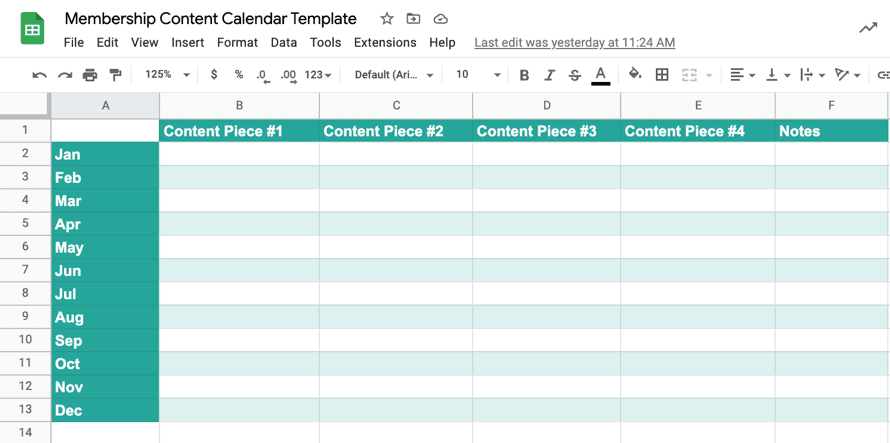The width and height of the screenshot is (890, 443).
Task: Open the fill color paint bucket
Action: click(x=635, y=75)
